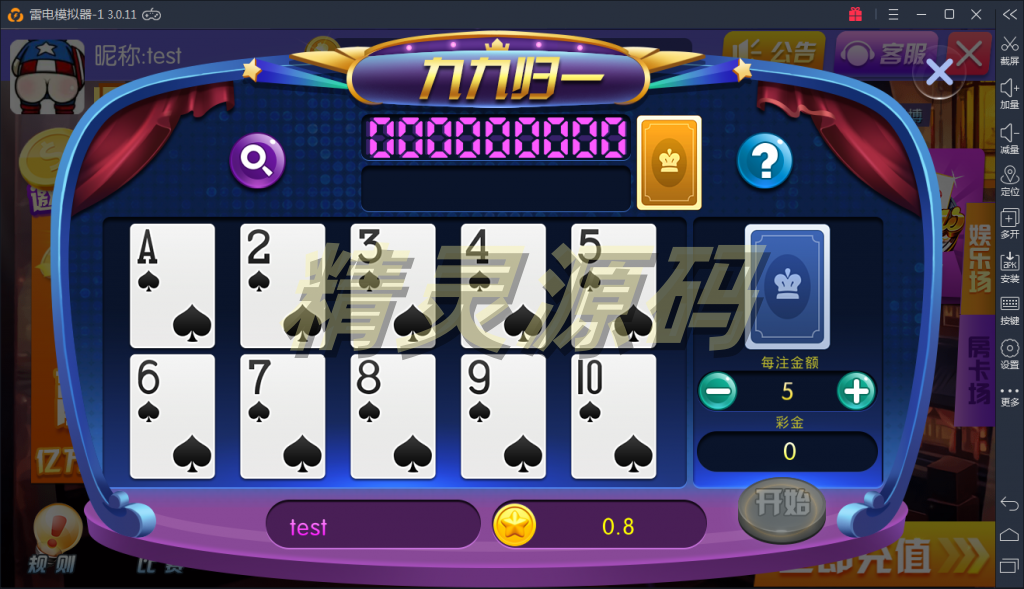Open the blue question mark help

click(765, 161)
